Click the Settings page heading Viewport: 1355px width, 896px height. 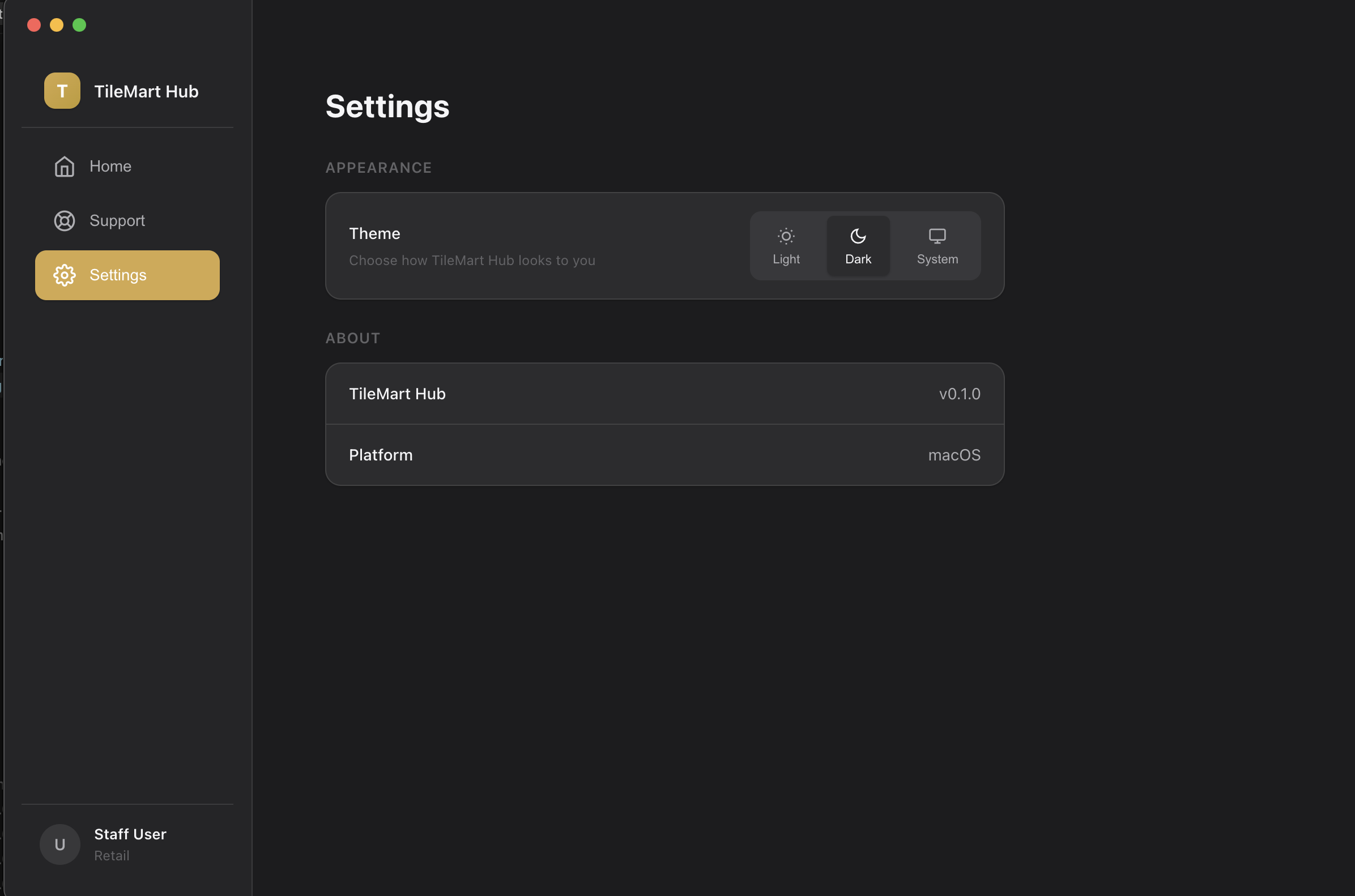click(x=387, y=106)
